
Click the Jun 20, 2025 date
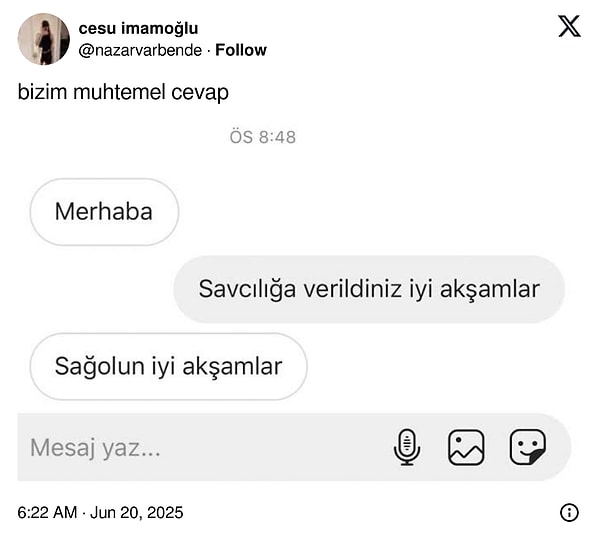(x=137, y=513)
